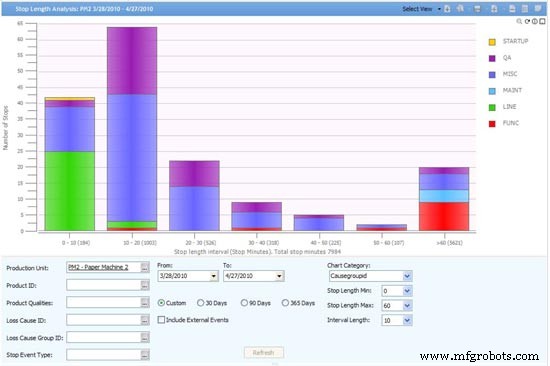Click the '40 - 50 (225)' axis label
Screen dimensions: 550x366
pos(326,243)
